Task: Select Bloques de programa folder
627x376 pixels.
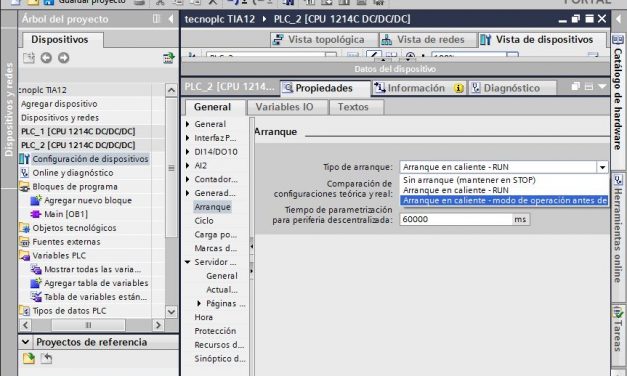Action: (75, 187)
